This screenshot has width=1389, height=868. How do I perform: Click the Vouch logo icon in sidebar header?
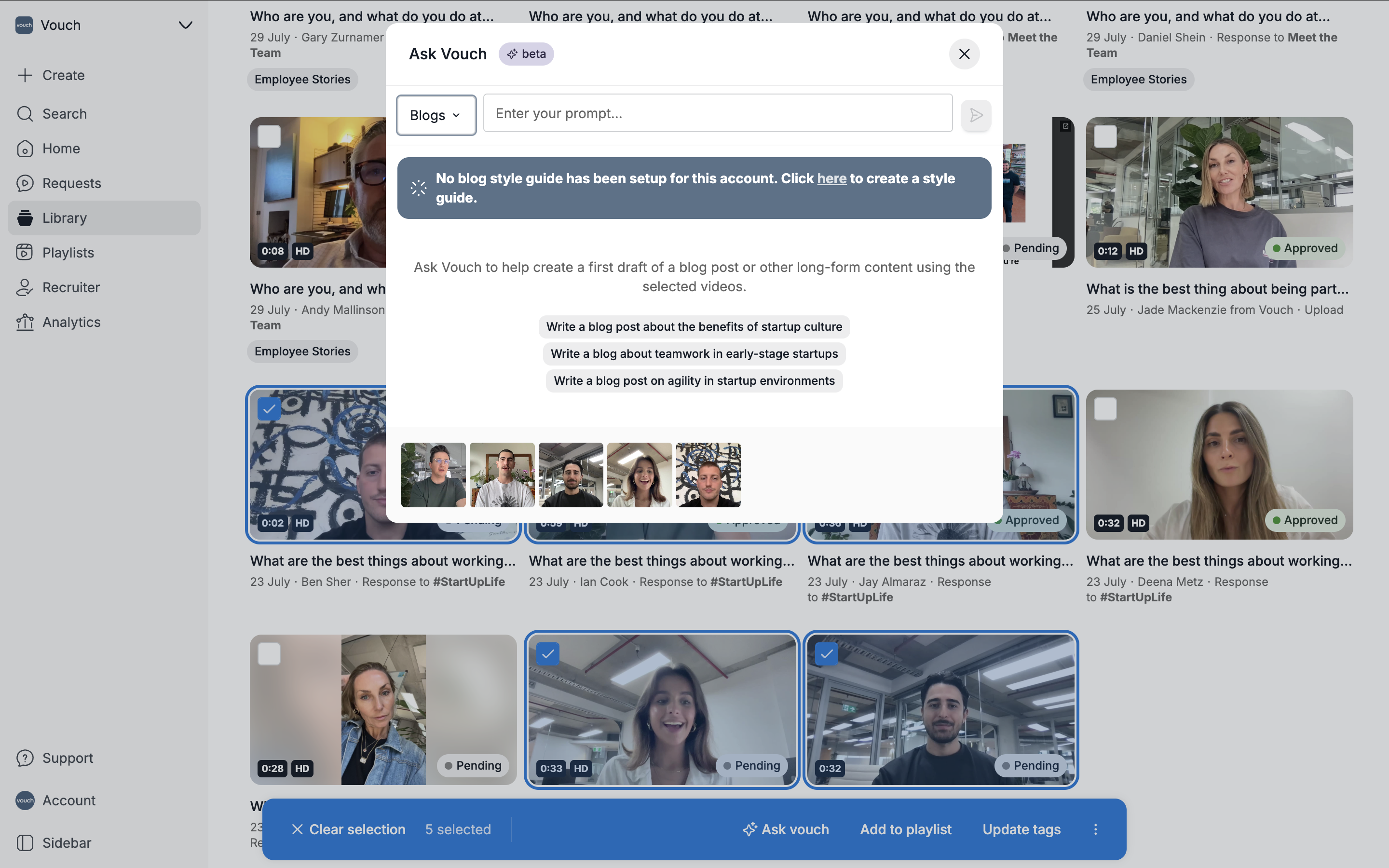tap(24, 25)
